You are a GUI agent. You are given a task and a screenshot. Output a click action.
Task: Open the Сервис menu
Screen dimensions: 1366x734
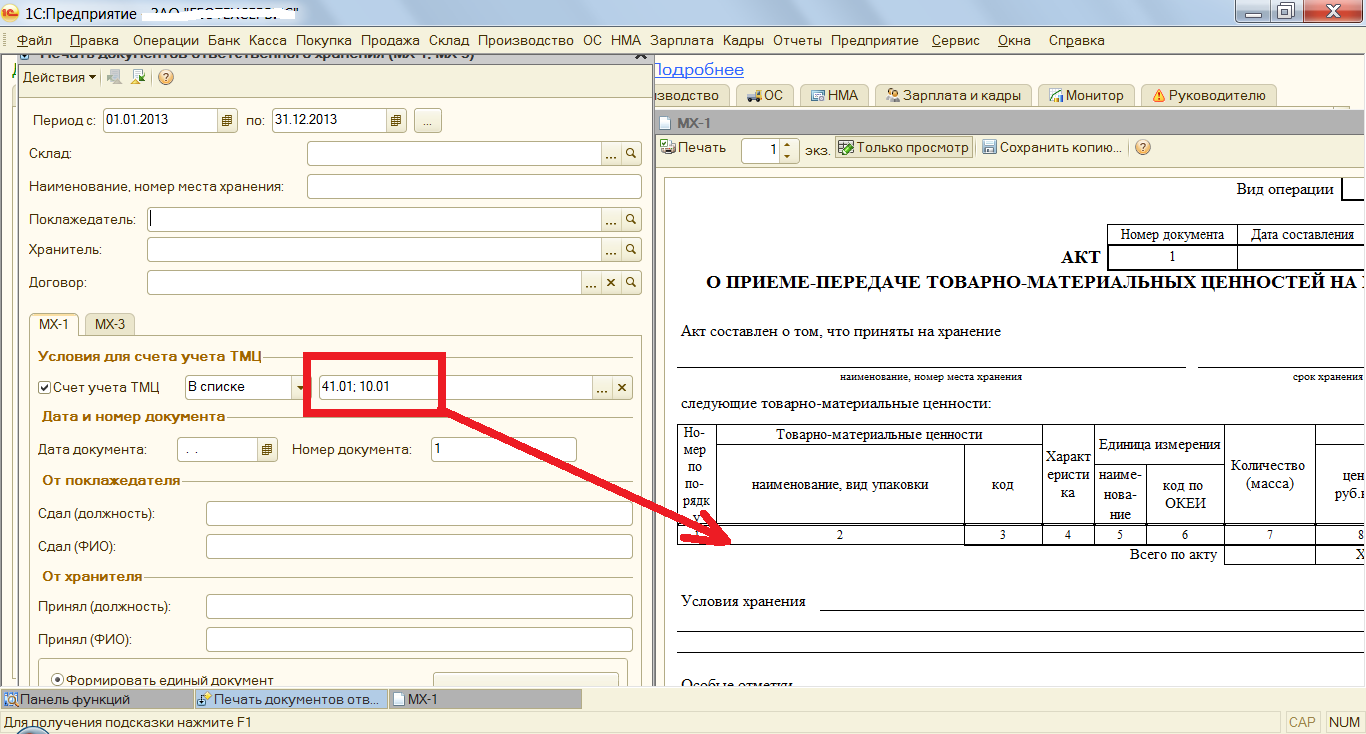pyautogui.click(x=956, y=41)
